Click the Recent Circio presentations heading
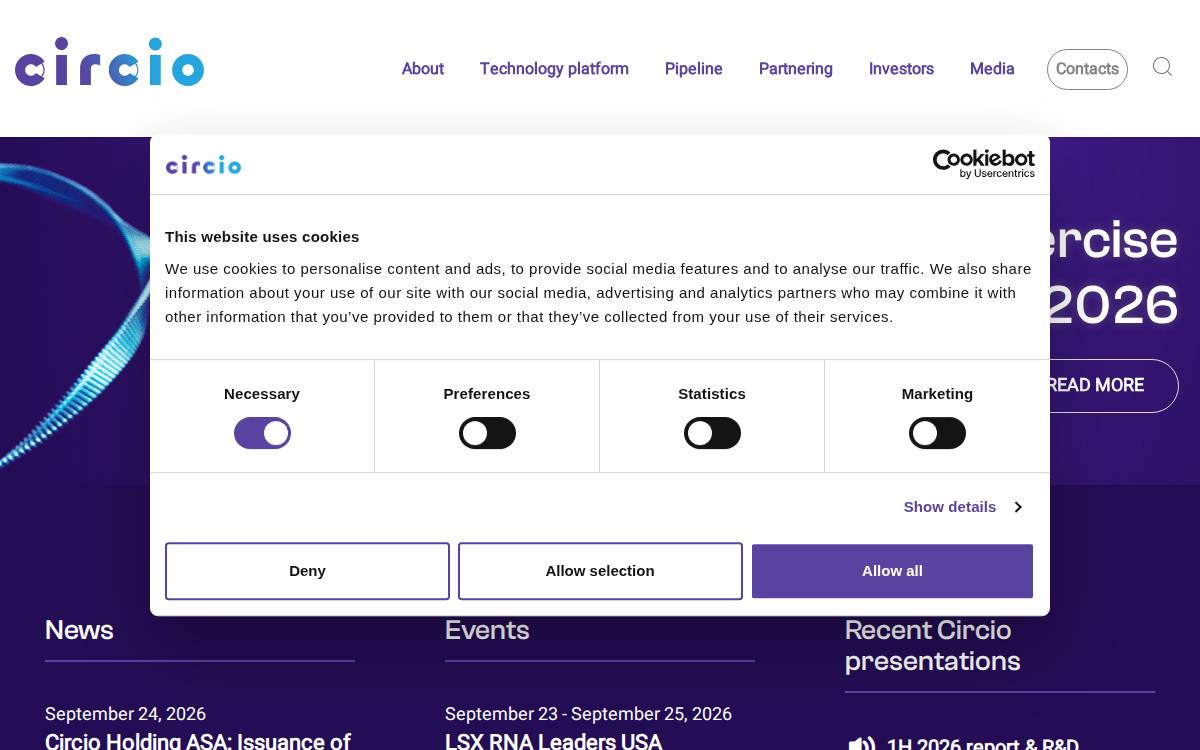1200x750 pixels. click(x=932, y=645)
